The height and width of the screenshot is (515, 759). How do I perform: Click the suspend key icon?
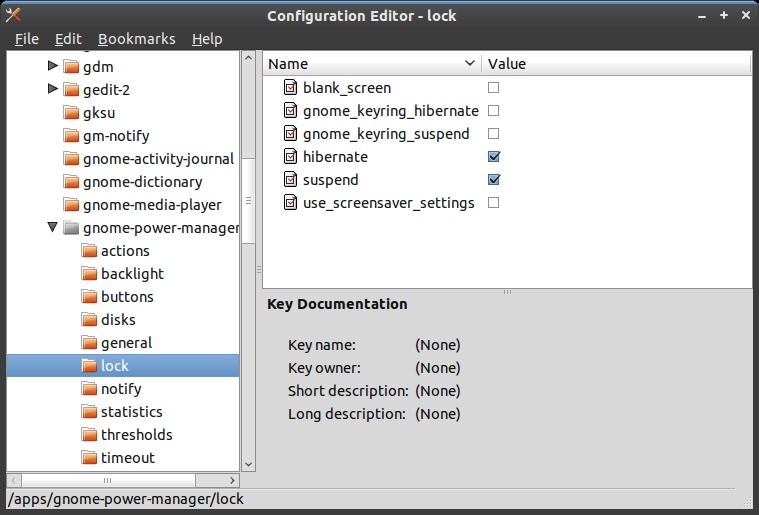(x=290, y=180)
